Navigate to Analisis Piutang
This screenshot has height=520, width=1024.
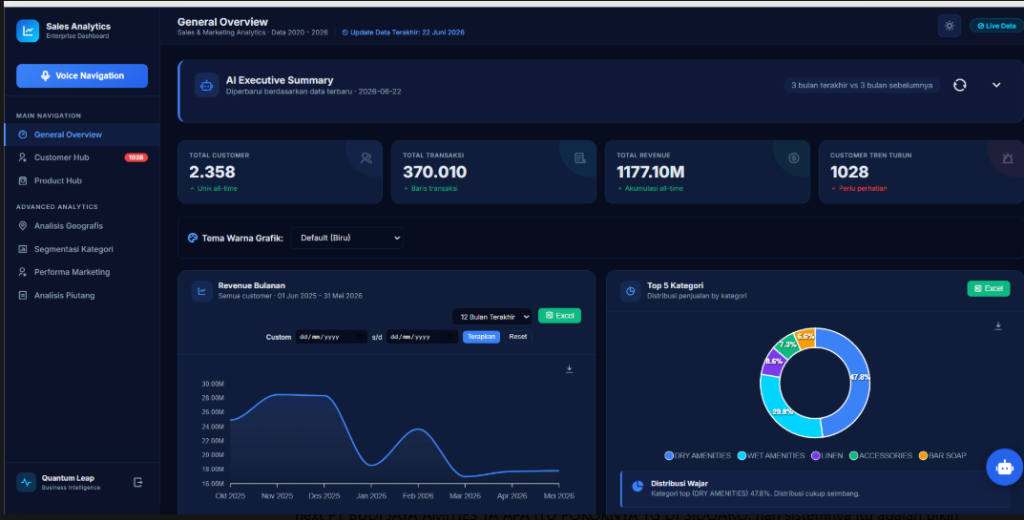82,296
